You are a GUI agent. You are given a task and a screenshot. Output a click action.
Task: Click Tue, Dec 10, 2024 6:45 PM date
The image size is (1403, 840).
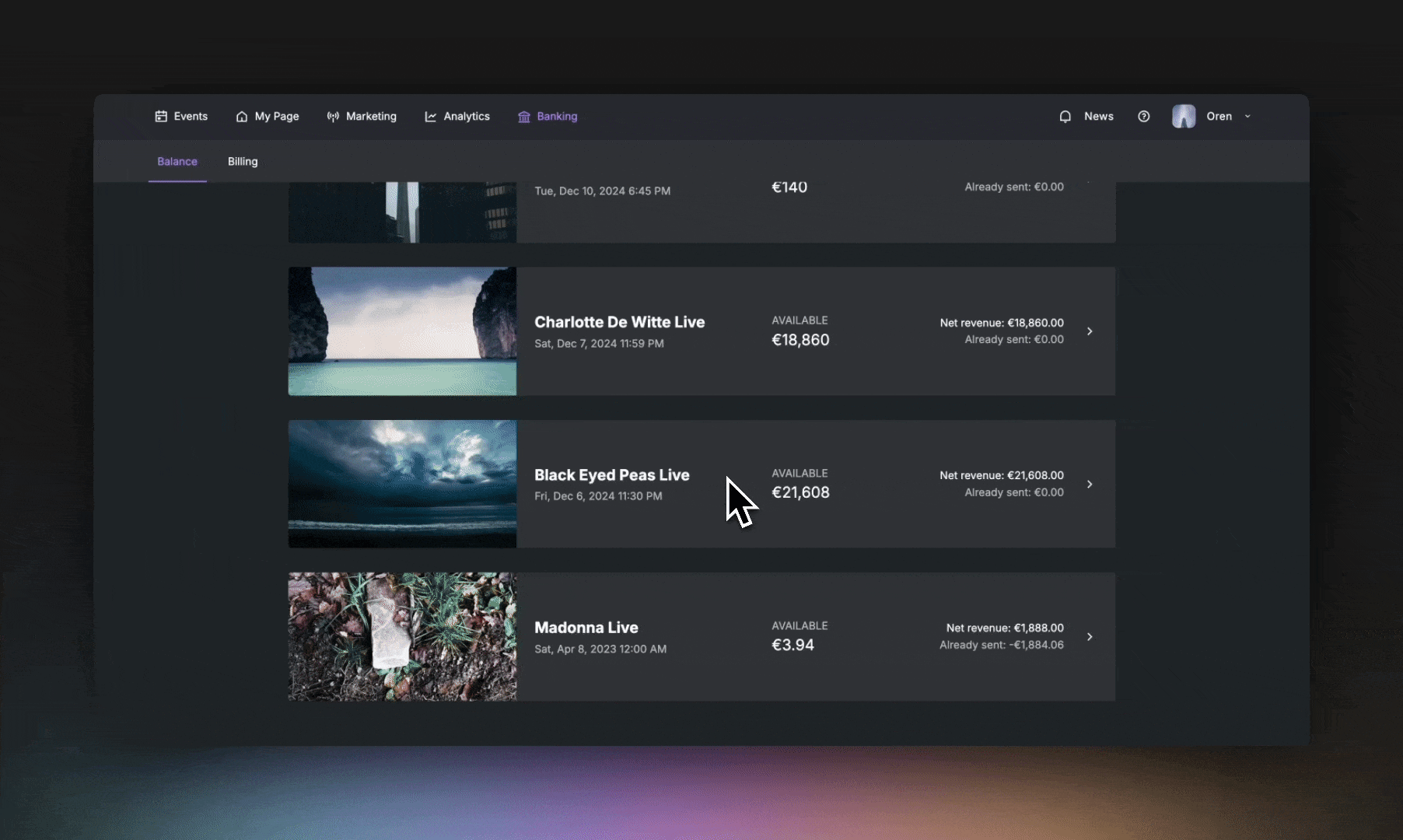click(x=602, y=191)
